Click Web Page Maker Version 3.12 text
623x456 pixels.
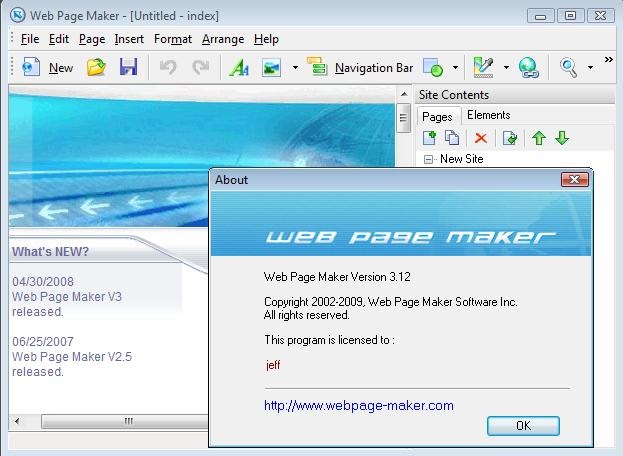coord(337,277)
